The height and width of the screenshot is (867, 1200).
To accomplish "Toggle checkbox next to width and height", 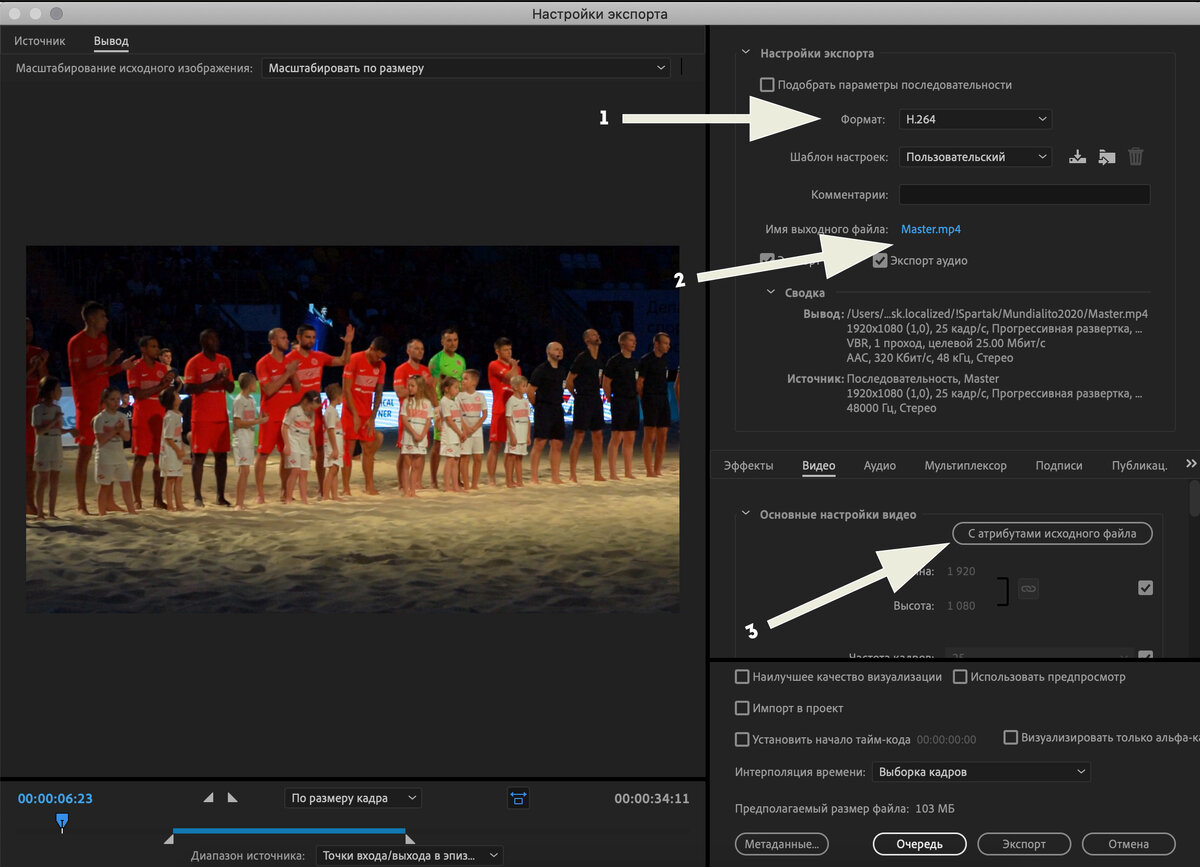I will click(x=1146, y=588).
